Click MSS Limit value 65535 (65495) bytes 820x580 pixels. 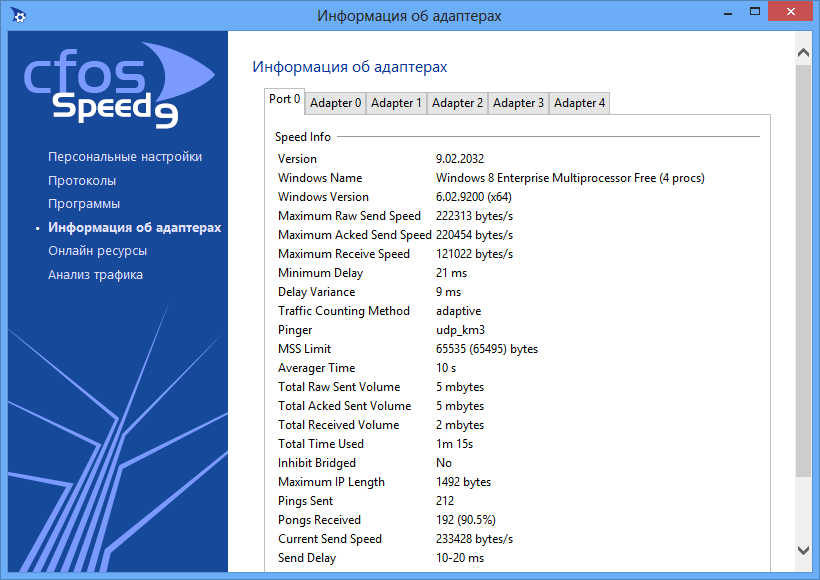tap(487, 349)
